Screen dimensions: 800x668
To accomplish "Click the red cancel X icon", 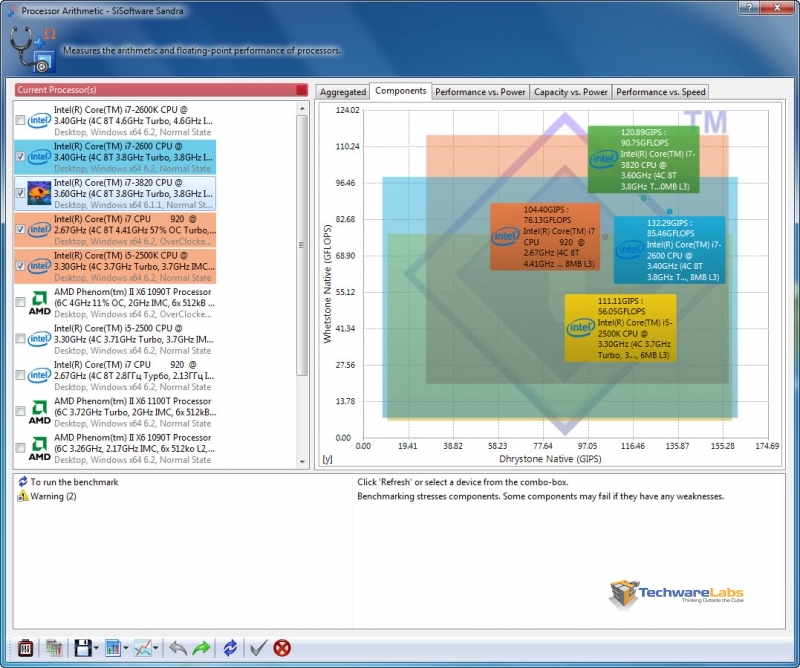I will (x=282, y=648).
